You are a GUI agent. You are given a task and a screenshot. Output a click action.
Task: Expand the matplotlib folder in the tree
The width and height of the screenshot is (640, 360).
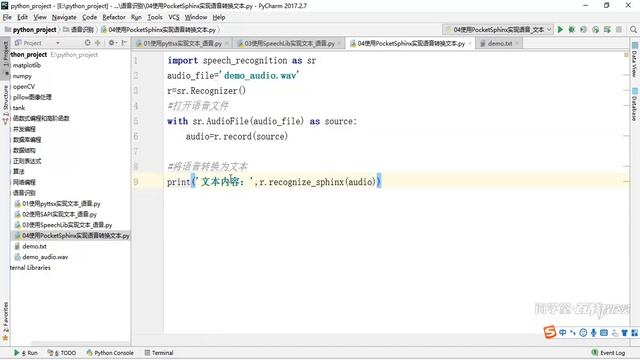[27, 65]
